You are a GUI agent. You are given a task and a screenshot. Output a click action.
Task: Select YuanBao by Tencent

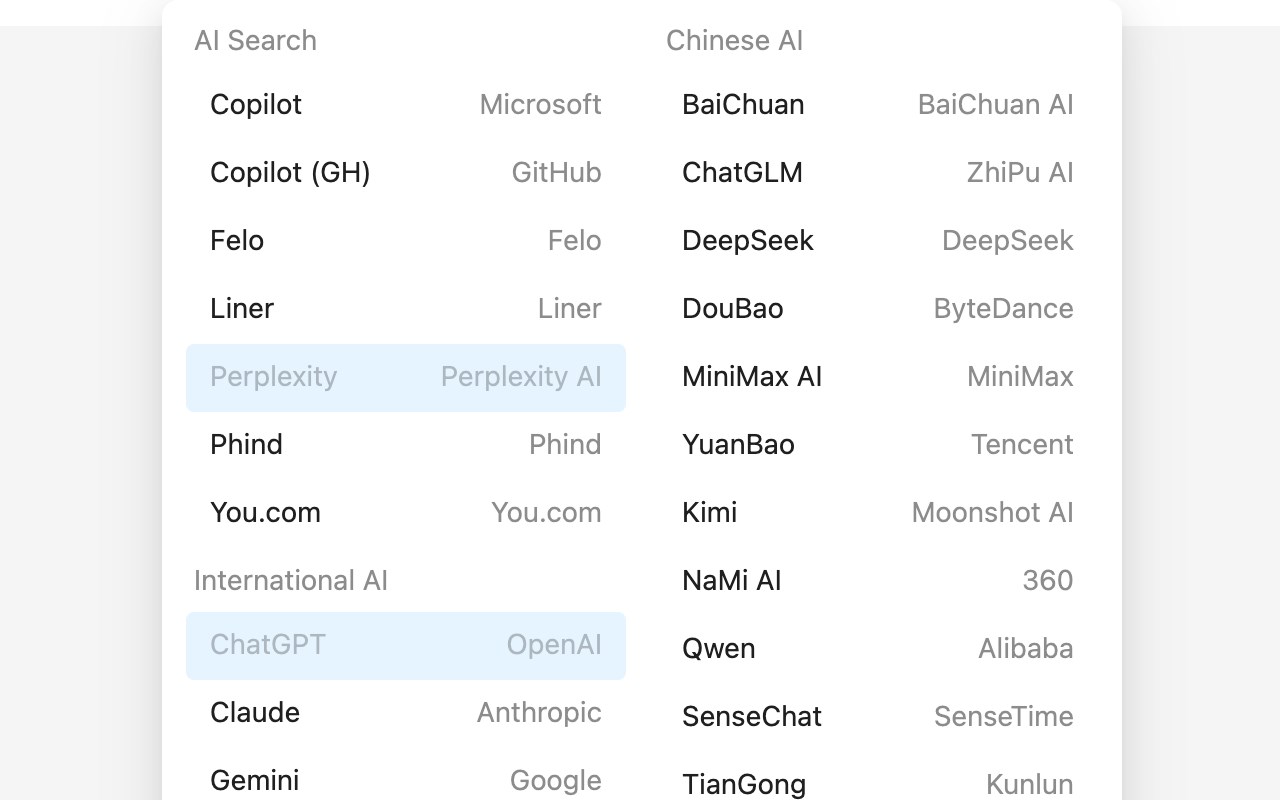(878, 445)
